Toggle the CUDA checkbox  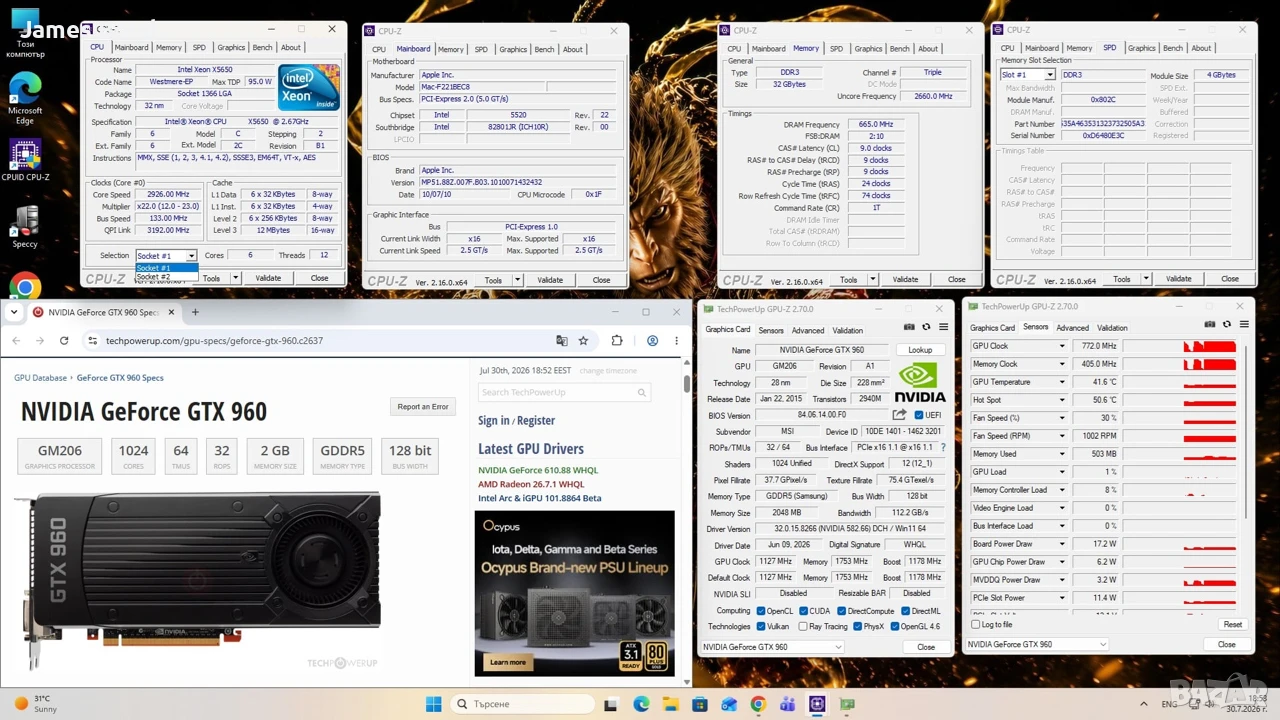(x=803, y=611)
